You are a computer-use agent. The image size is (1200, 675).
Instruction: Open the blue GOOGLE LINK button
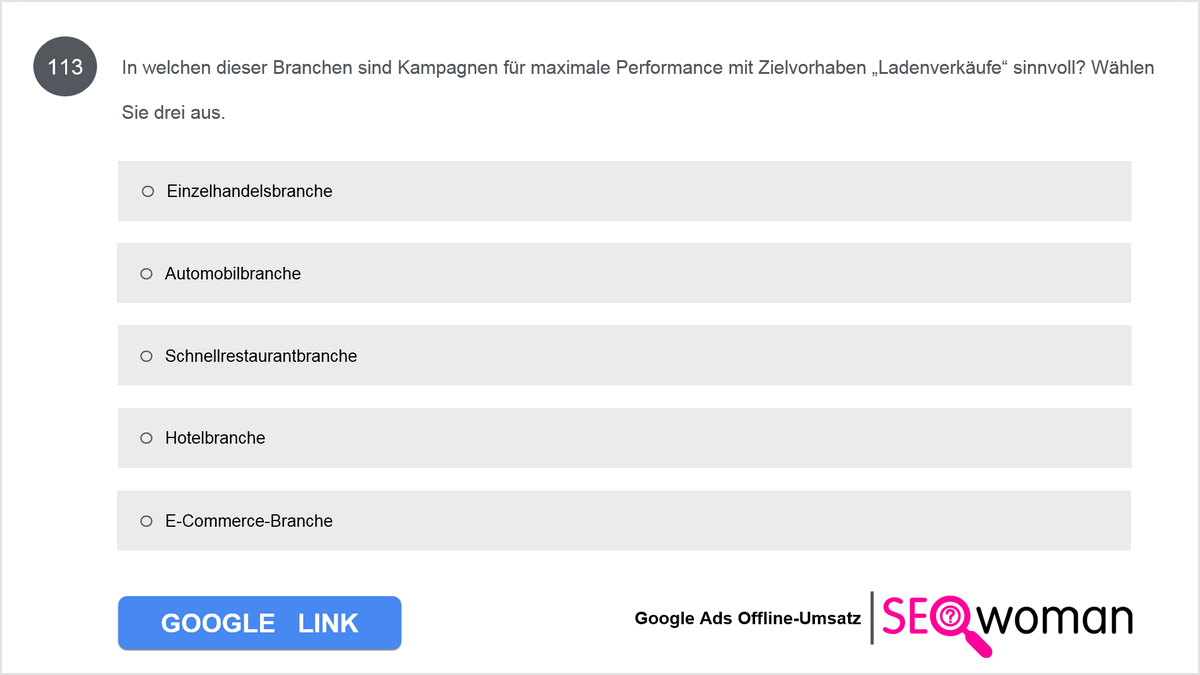pyautogui.click(x=260, y=623)
